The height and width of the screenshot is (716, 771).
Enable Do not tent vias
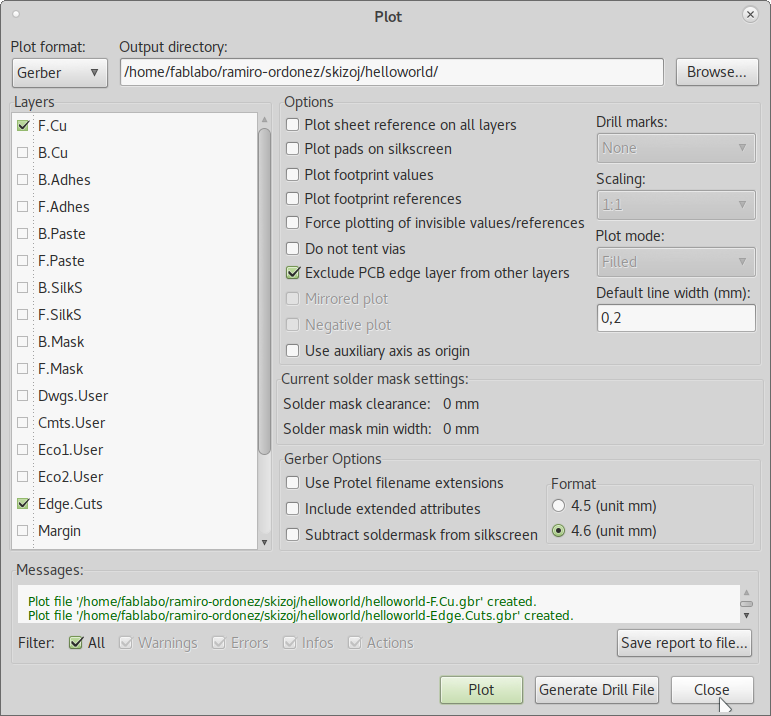pyautogui.click(x=293, y=248)
